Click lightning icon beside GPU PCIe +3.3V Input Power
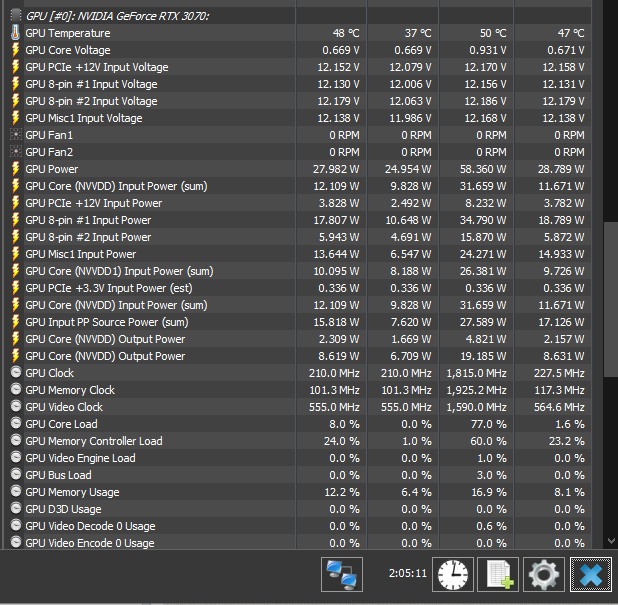Image resolution: width=618 pixels, height=605 pixels. 15,288
